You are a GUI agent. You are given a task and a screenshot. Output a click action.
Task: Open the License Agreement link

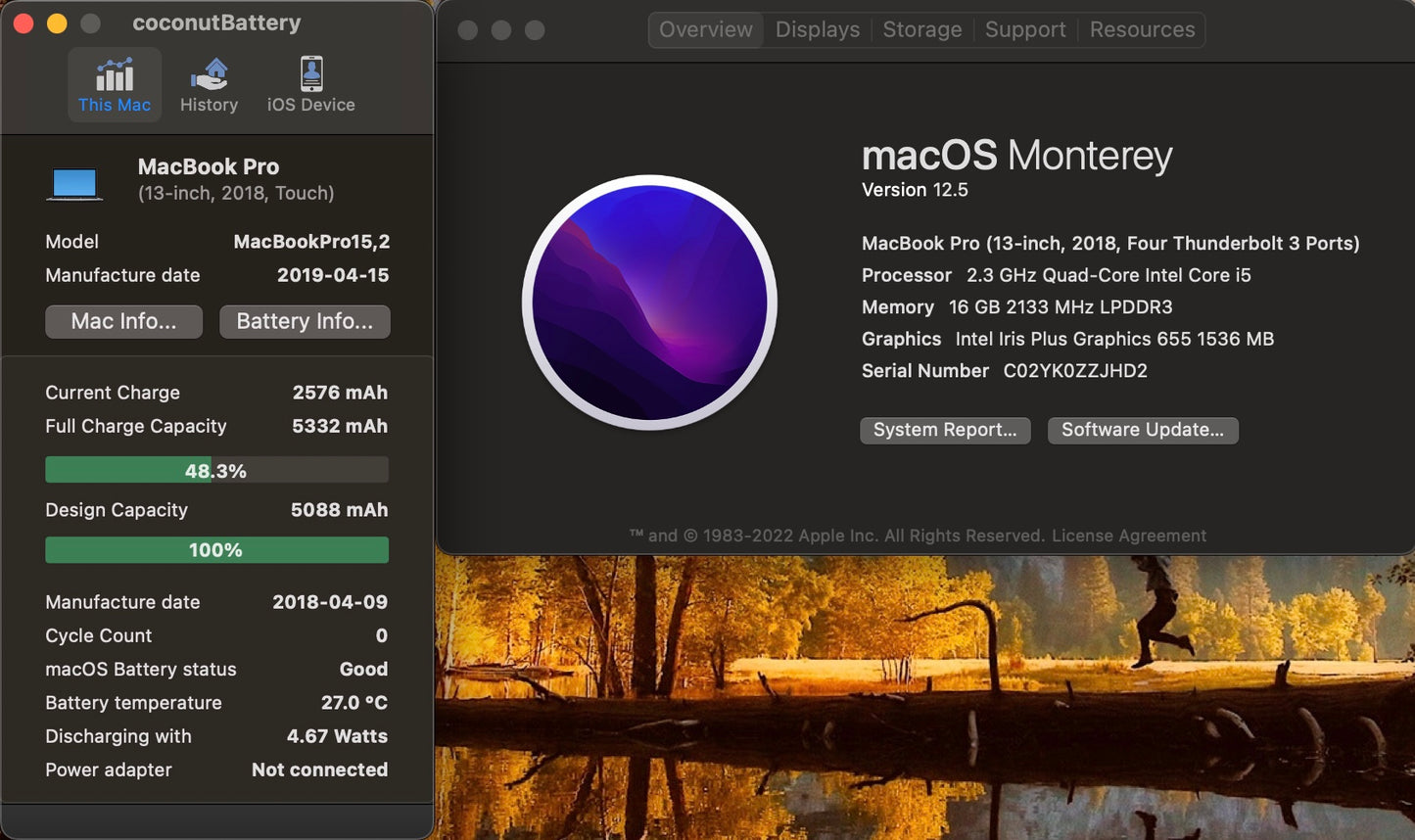[x=1128, y=536]
